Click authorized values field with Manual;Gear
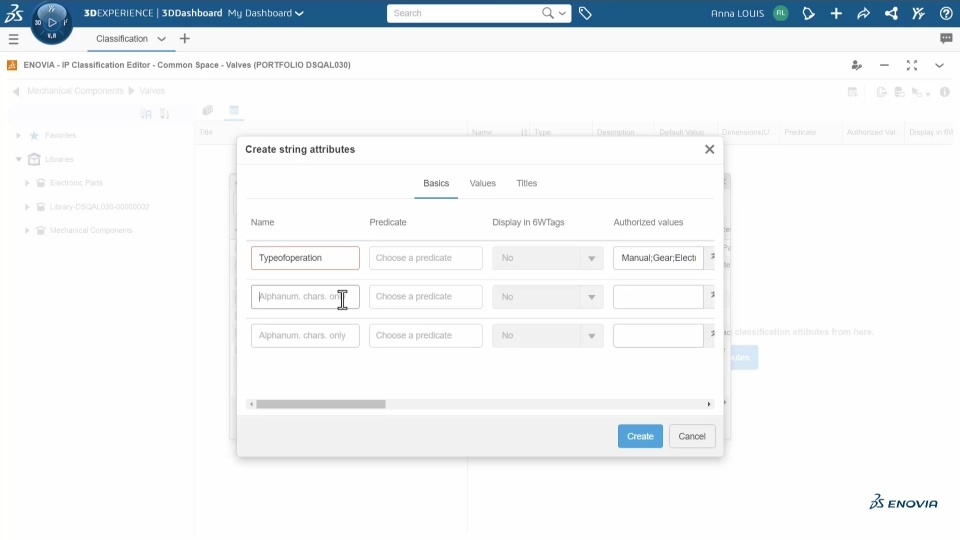960x540 pixels. (x=658, y=258)
